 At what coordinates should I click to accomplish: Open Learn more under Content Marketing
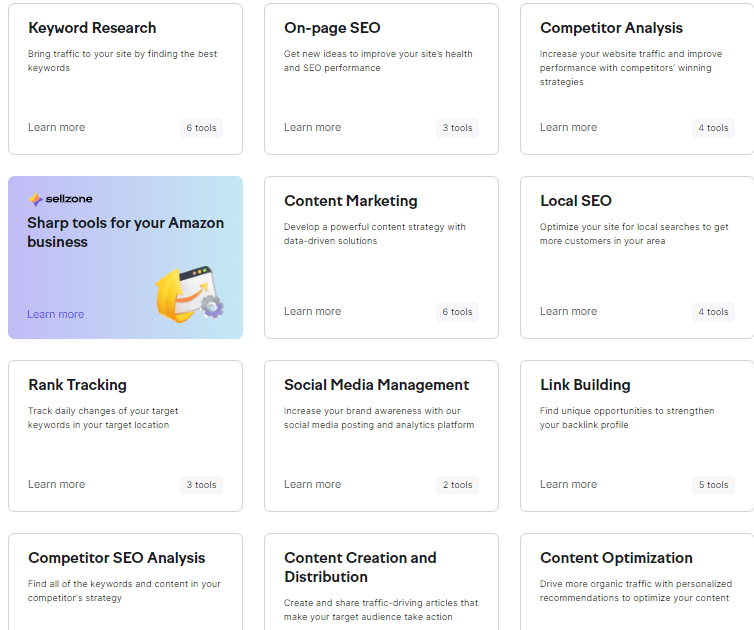coord(312,312)
